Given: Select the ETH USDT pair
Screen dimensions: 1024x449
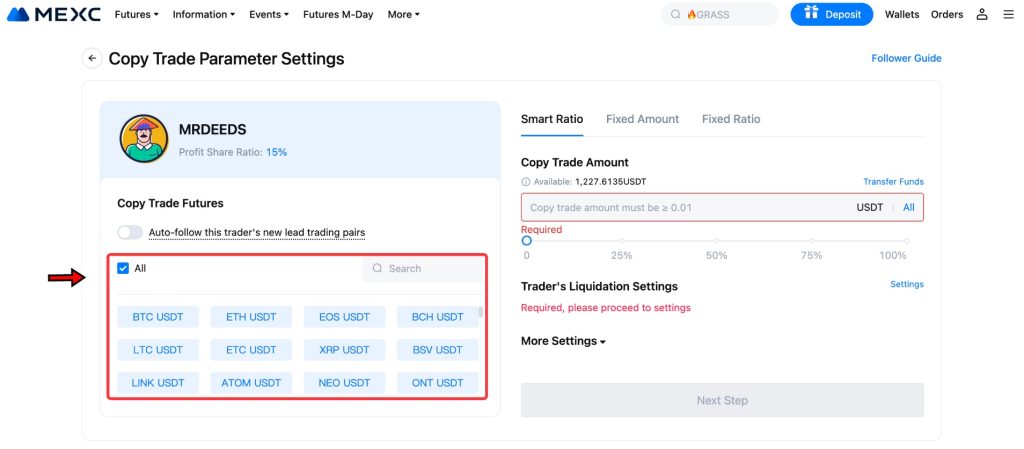Looking at the screenshot, I should point(251,317).
